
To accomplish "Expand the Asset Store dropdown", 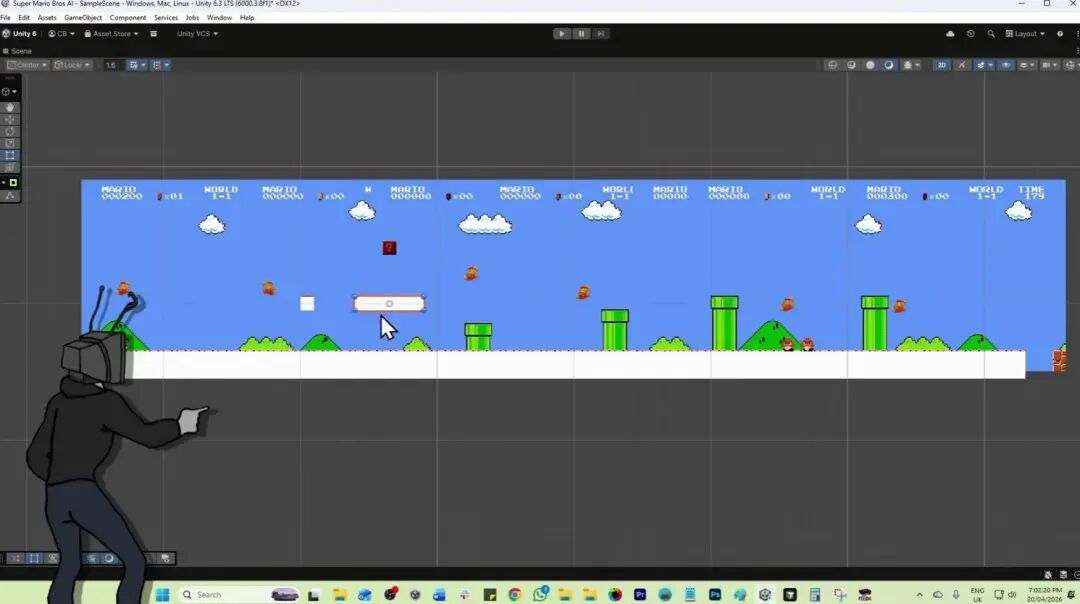I will click(x=111, y=34).
